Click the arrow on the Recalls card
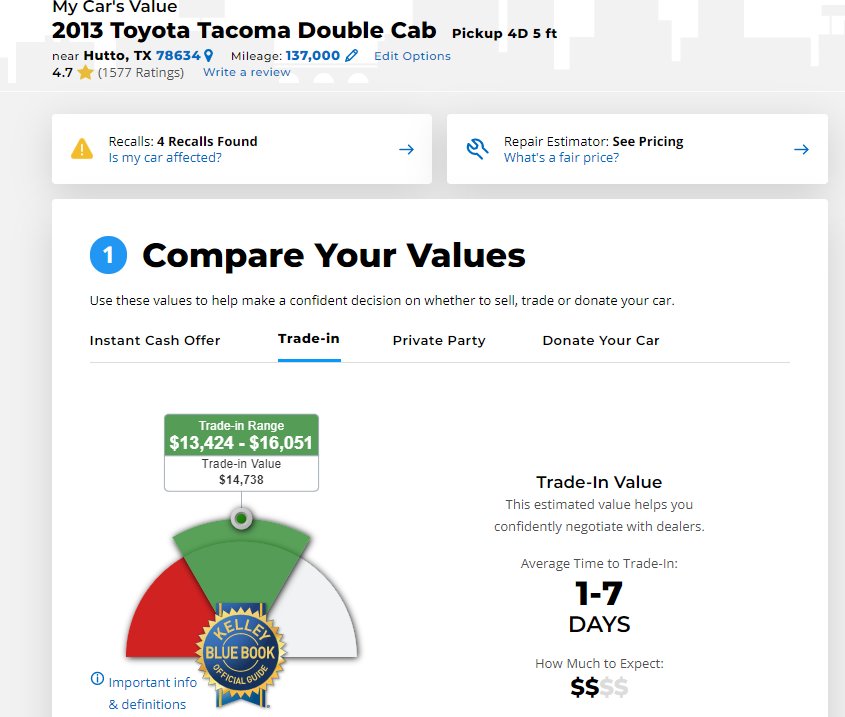 (x=406, y=149)
